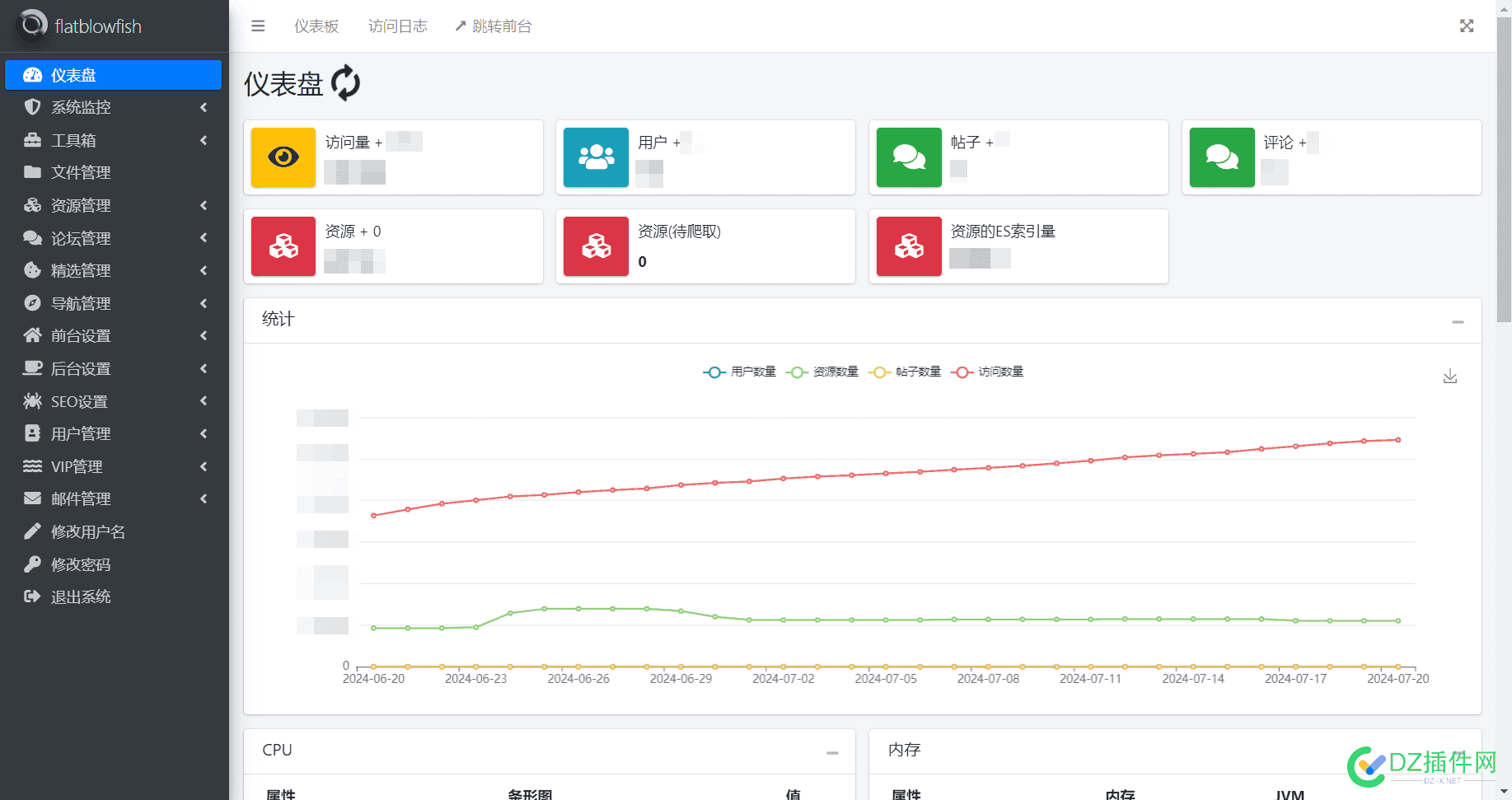Click the green 帖子 chat icon

909,157
